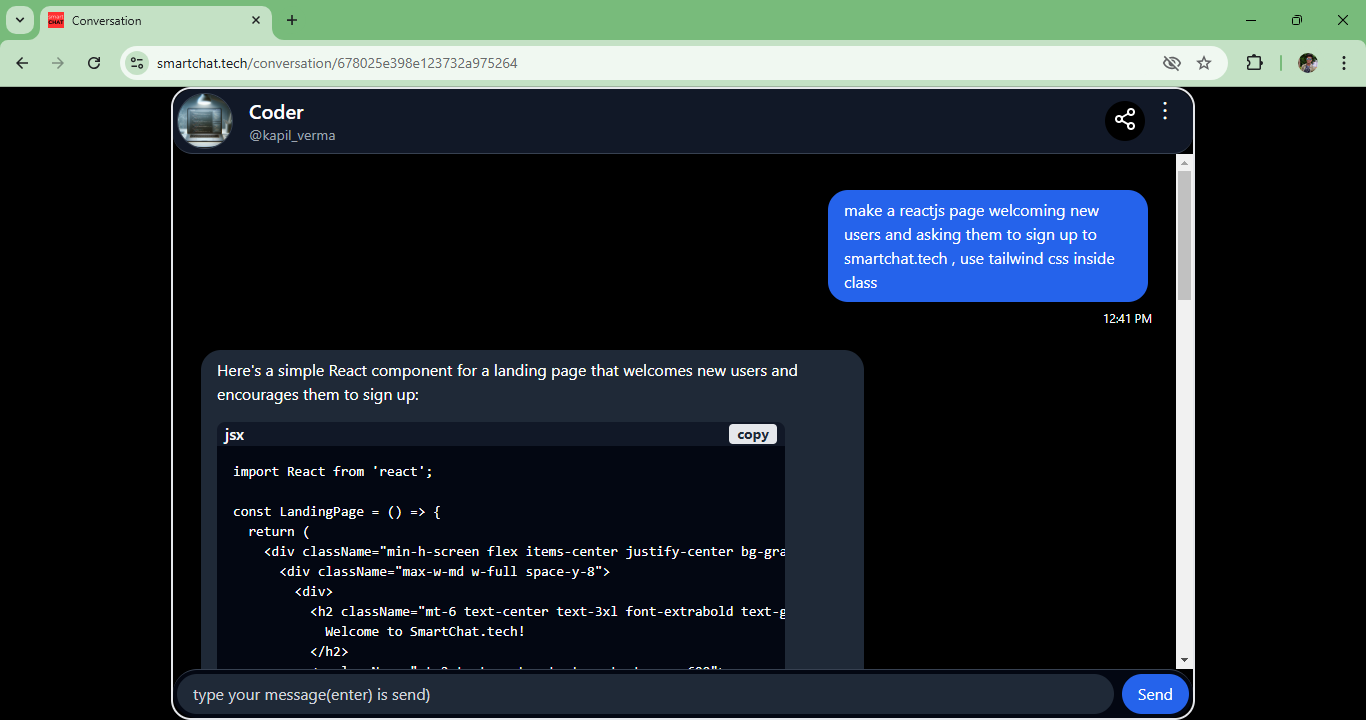Close the Conversation tab
Image resolution: width=1366 pixels, height=720 pixels.
256,20
